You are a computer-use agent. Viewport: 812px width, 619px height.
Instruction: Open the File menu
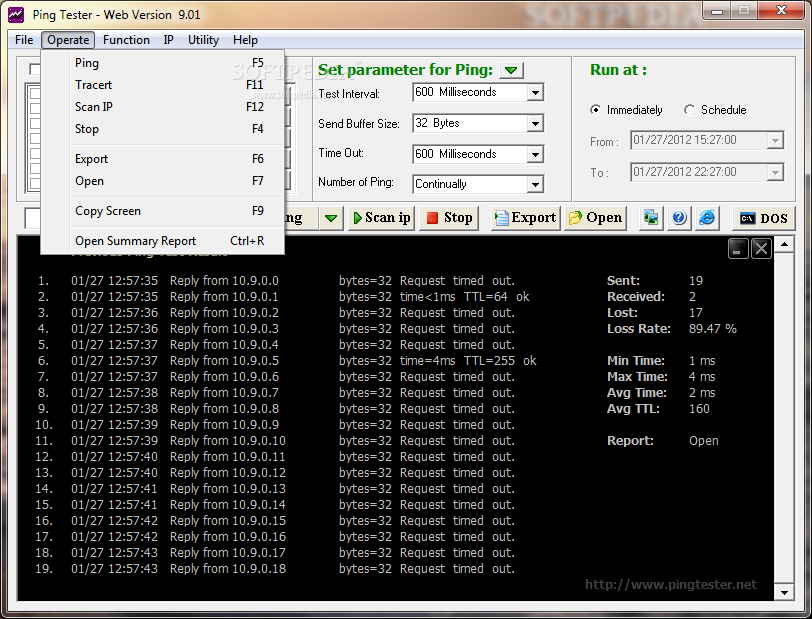pyautogui.click(x=24, y=40)
